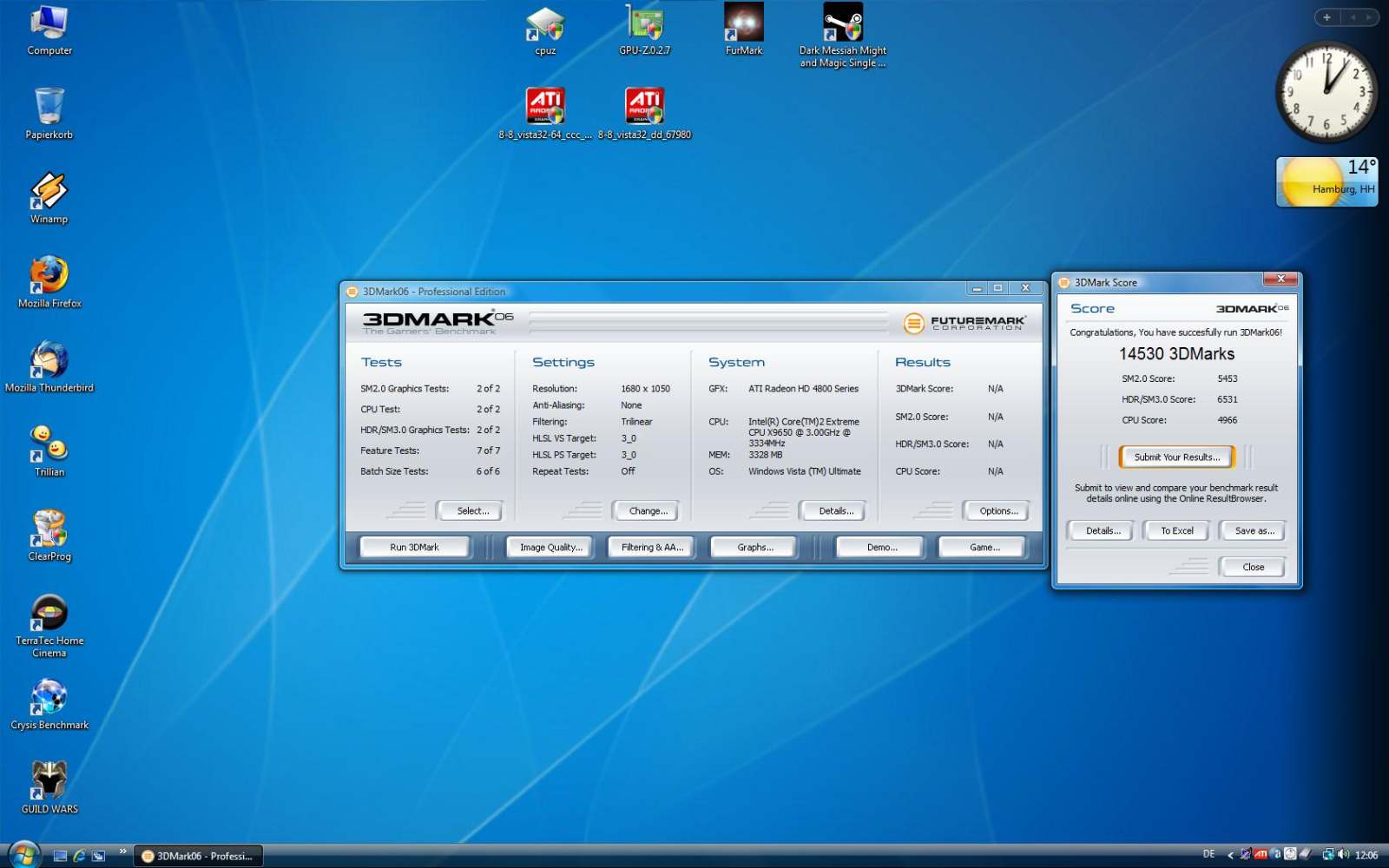Start the Game... button
This screenshot has height=868, width=1389.
pyautogui.click(x=984, y=548)
